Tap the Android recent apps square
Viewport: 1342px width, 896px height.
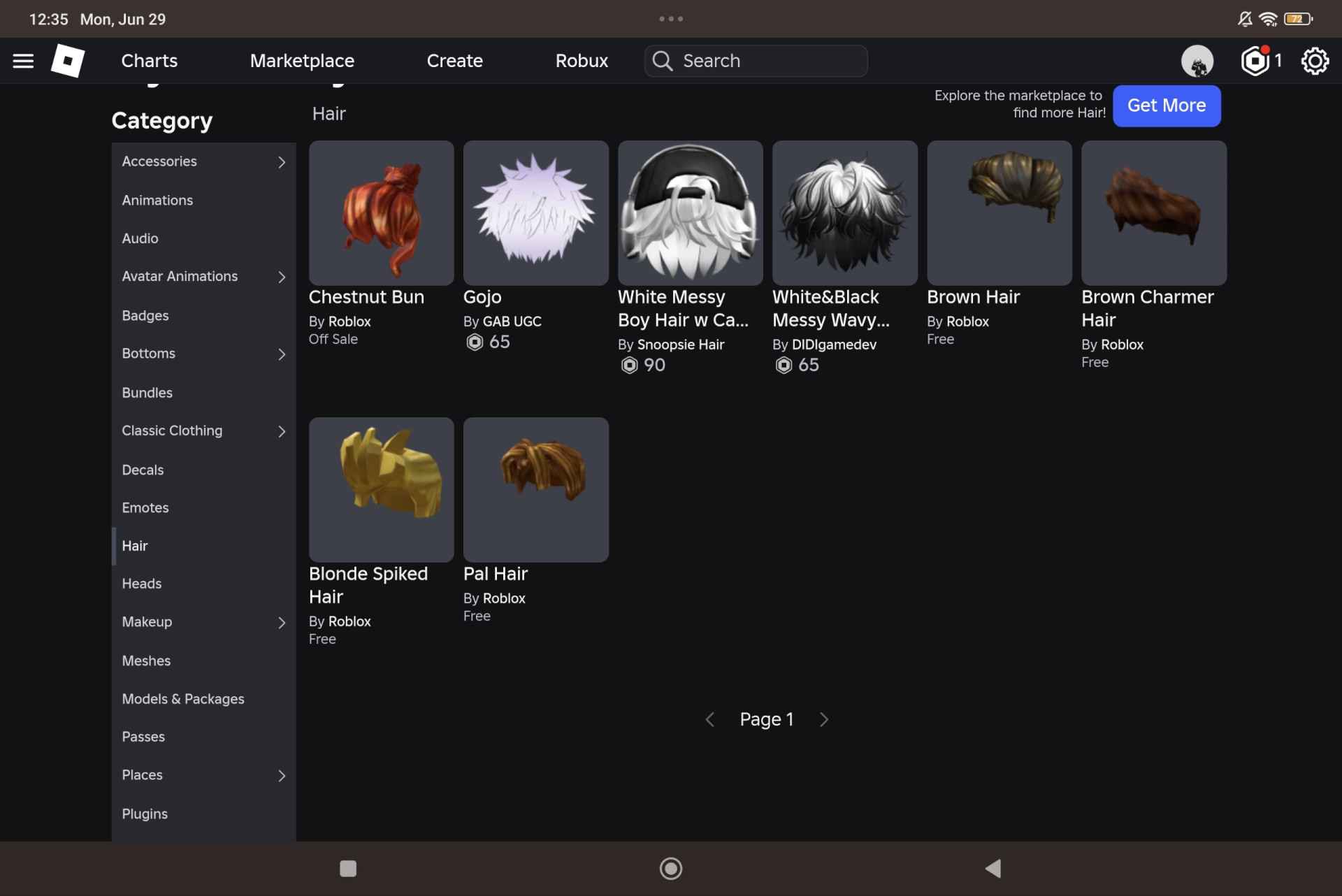(348, 868)
